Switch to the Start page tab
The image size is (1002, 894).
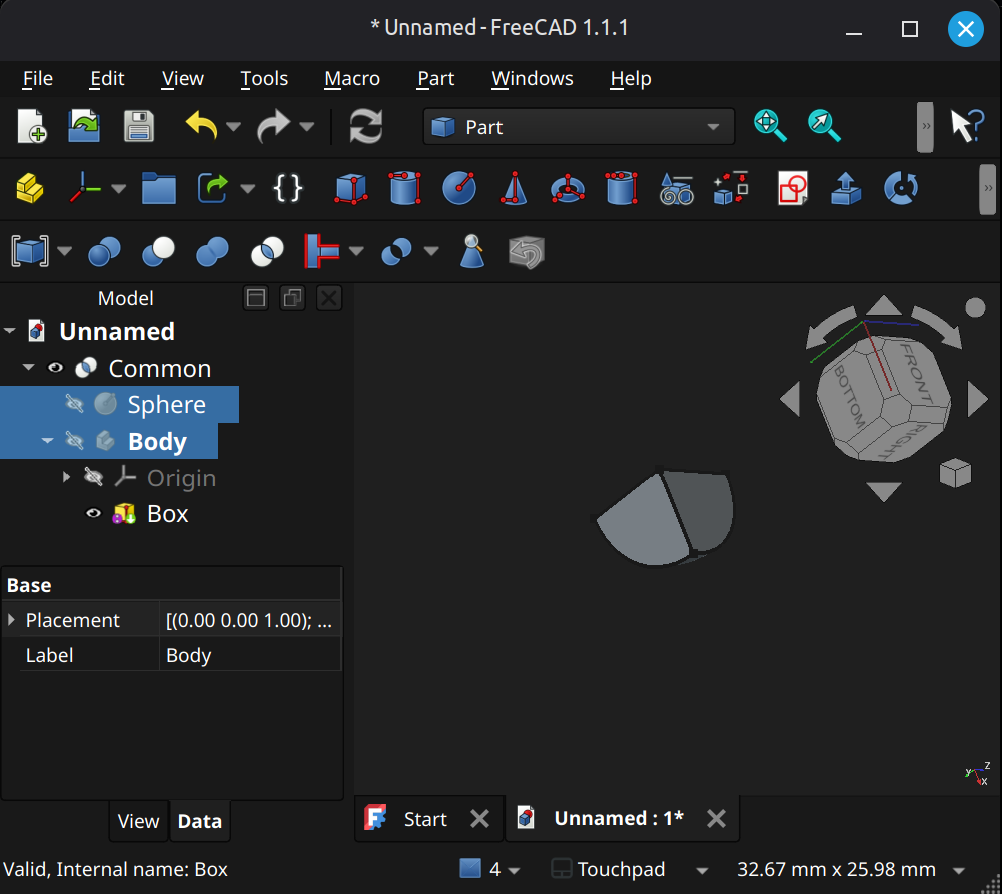(x=425, y=819)
